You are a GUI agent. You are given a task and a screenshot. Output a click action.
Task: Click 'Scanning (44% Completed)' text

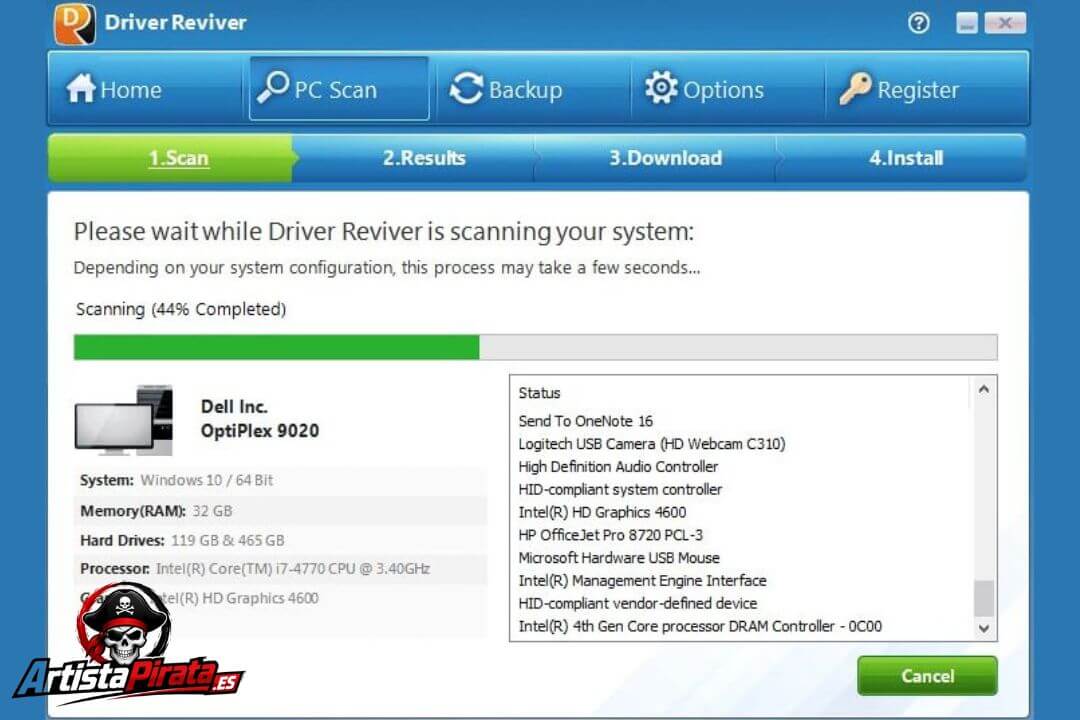(x=180, y=309)
